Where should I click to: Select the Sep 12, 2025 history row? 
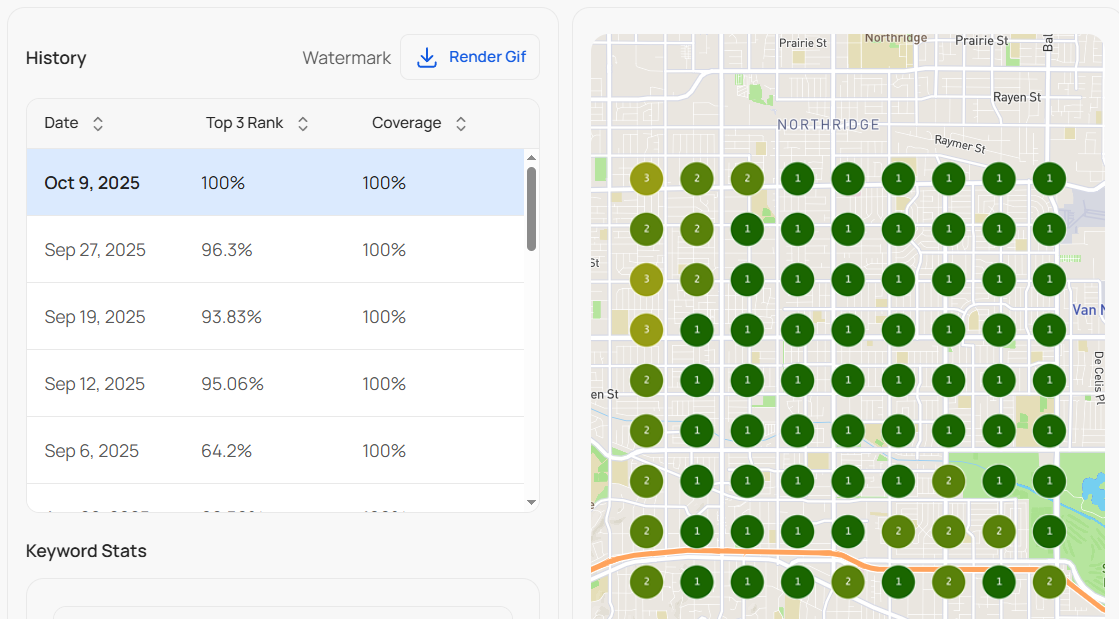(275, 384)
